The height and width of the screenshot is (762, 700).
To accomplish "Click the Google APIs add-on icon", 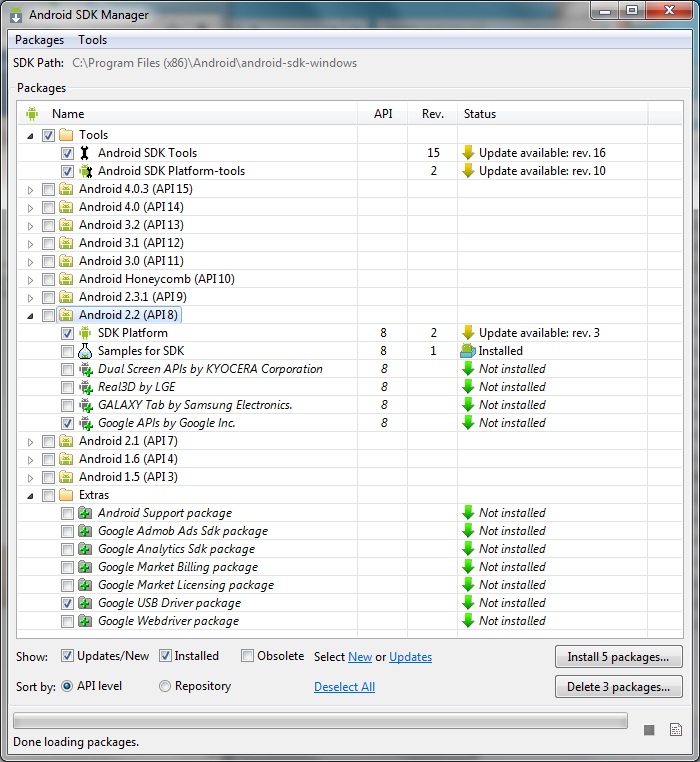I will [86, 423].
